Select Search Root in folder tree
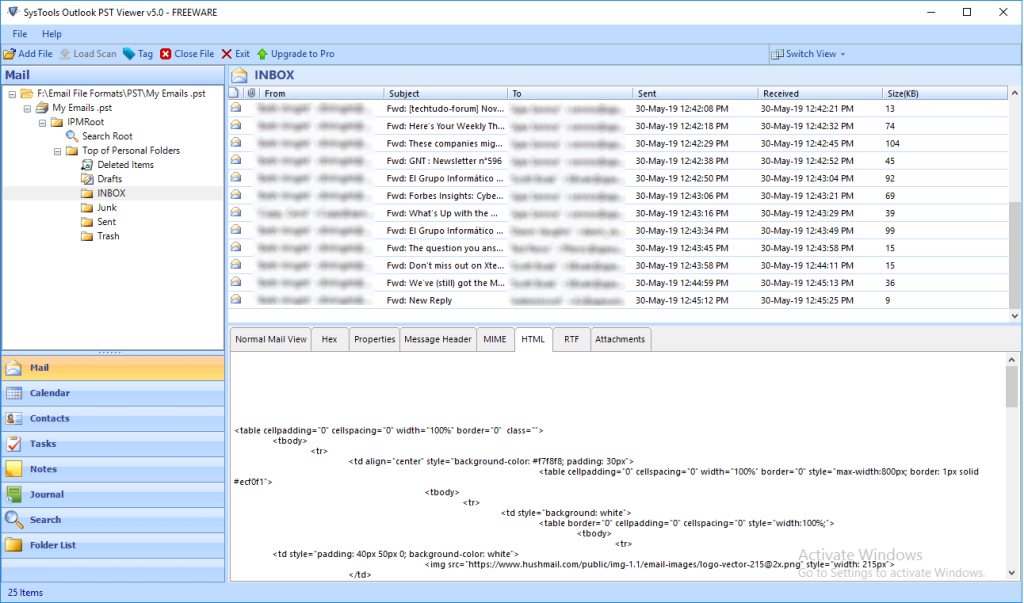The height and width of the screenshot is (603, 1024). pyautogui.click(x=107, y=137)
